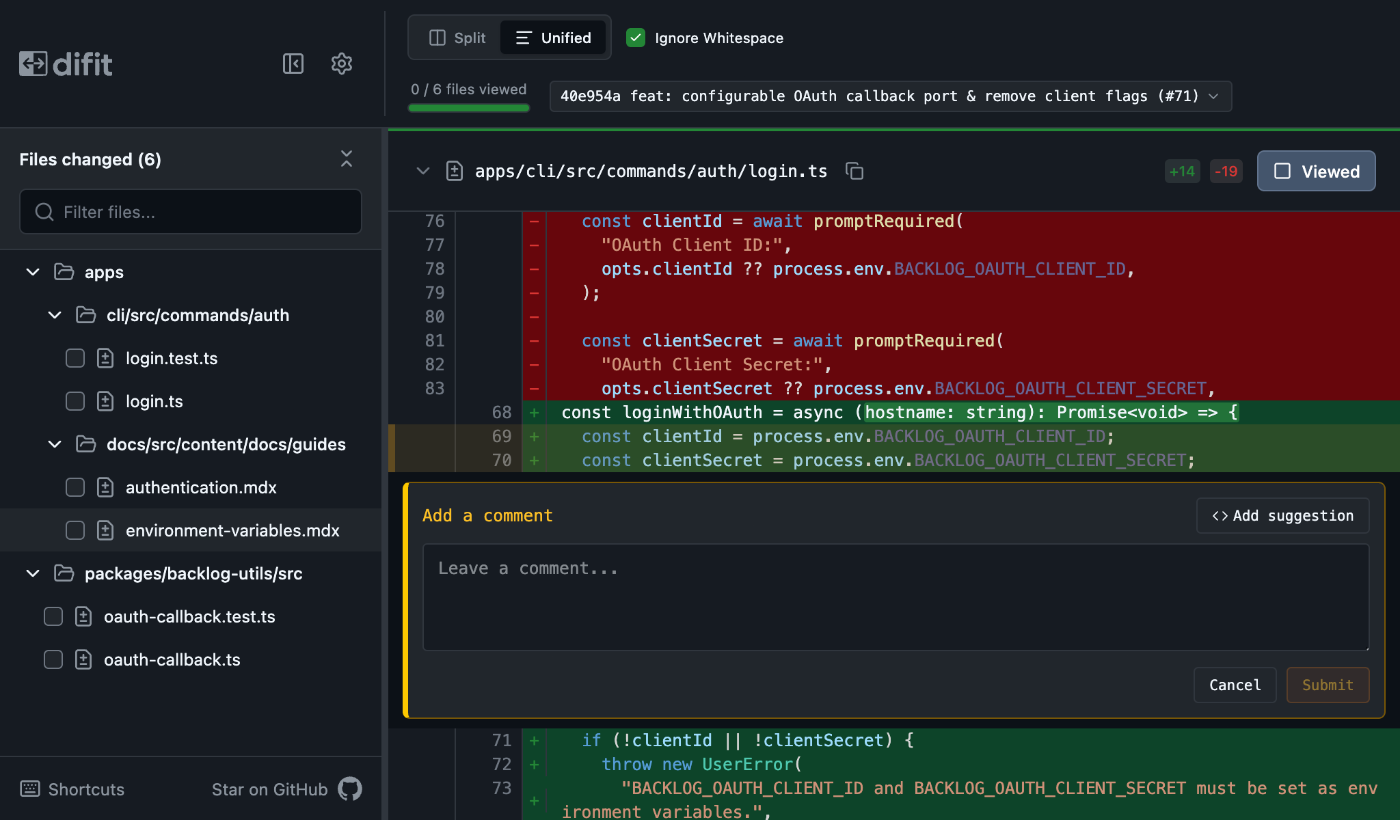The image size is (1400, 820).
Task: Open the commit 40e954a selector dropdown
Action: coord(890,96)
